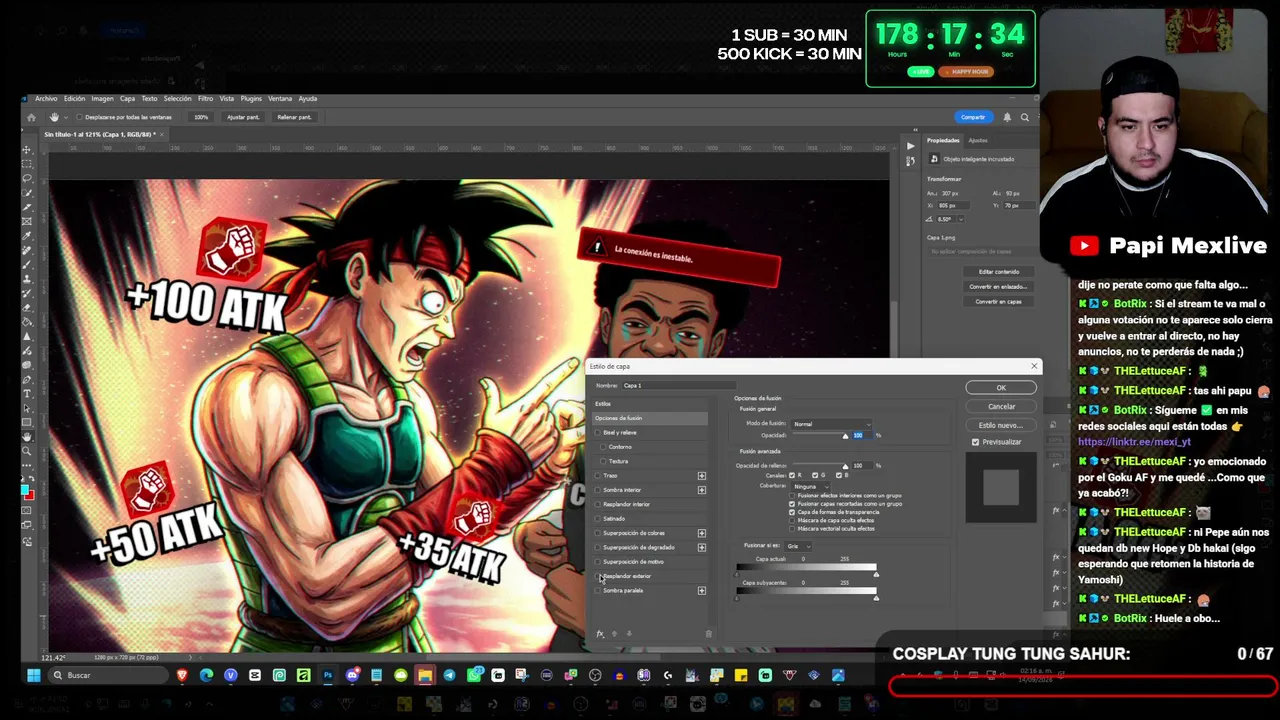
Task: Click the delete effect trash icon
Action: pyautogui.click(x=709, y=633)
